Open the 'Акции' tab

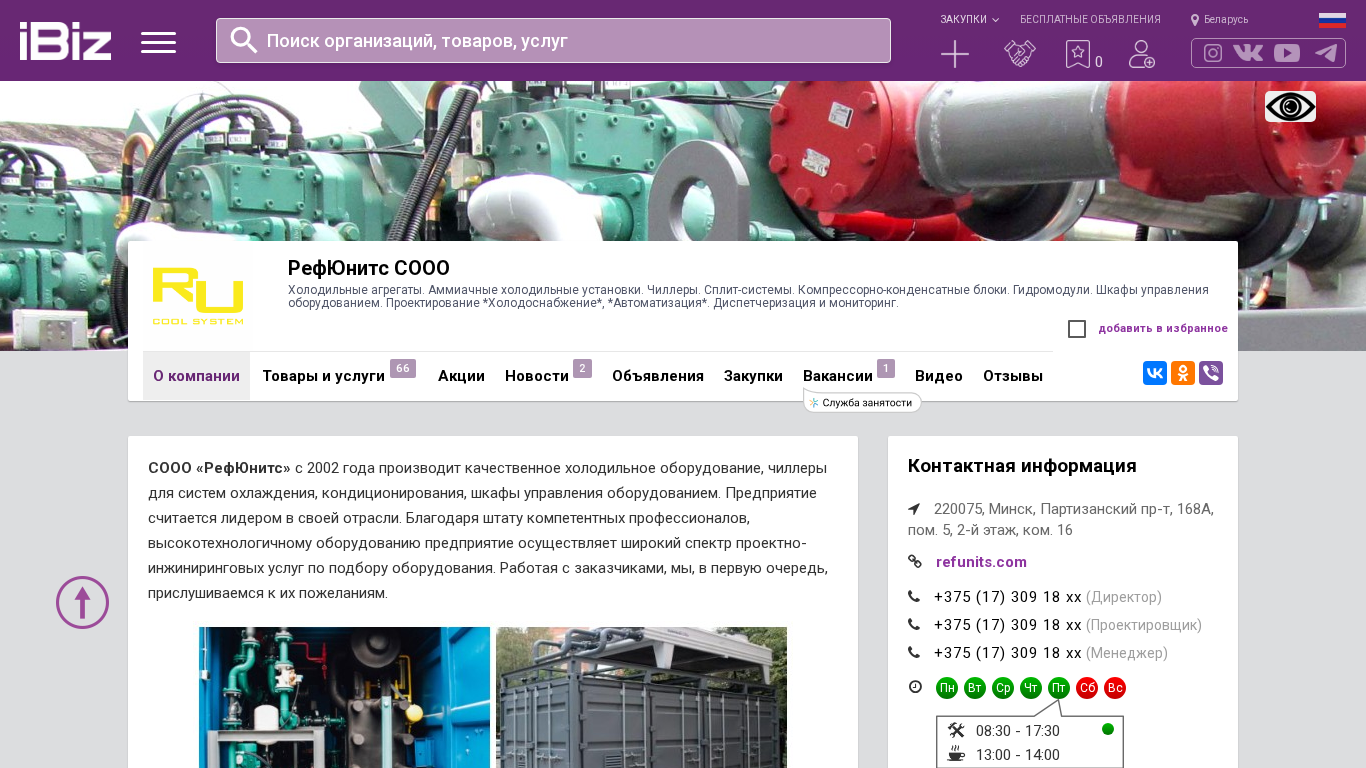coord(461,376)
